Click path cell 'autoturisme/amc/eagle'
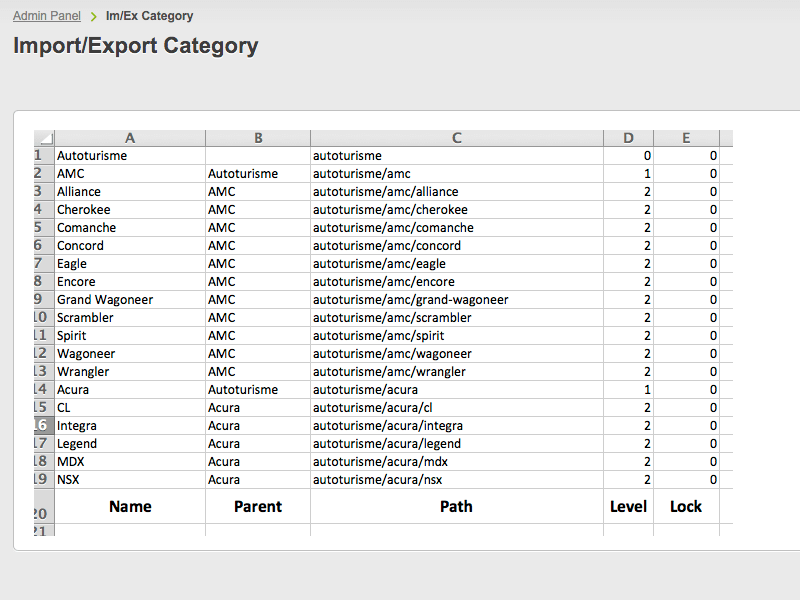This screenshot has width=800, height=600. 457,264
